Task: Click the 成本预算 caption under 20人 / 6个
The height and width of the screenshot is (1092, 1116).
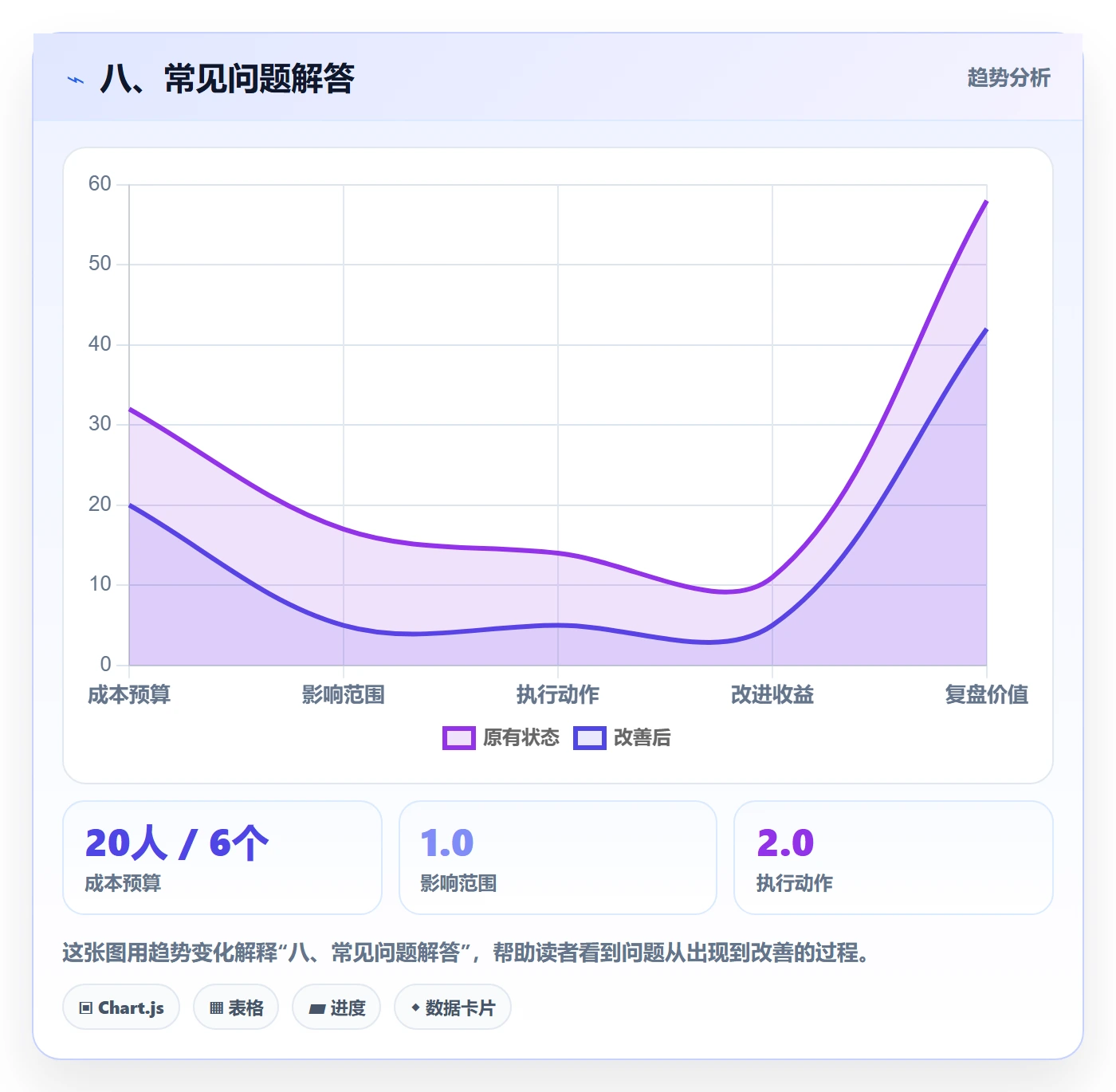Action: tap(124, 883)
